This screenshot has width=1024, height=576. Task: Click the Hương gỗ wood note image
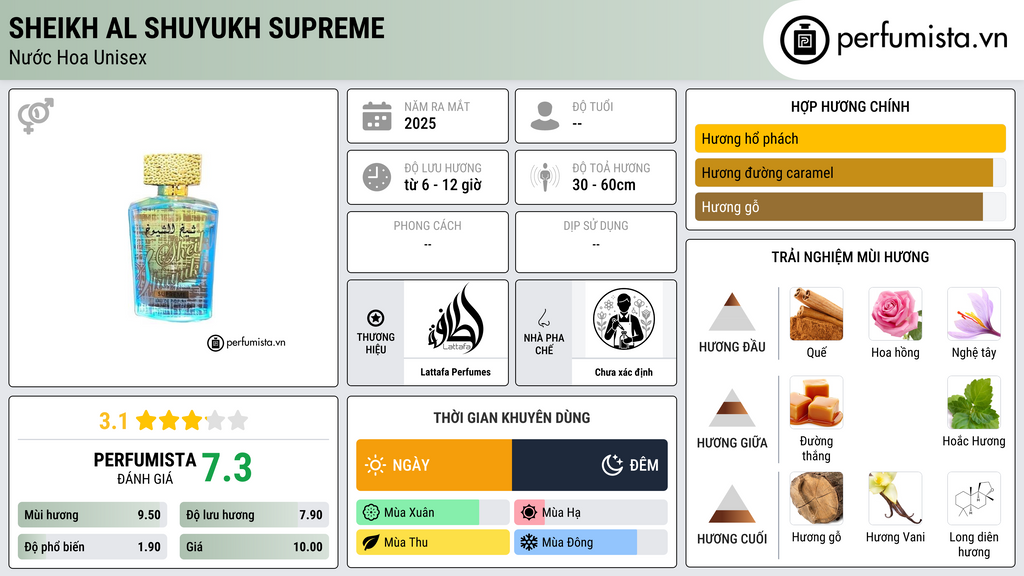(x=816, y=499)
